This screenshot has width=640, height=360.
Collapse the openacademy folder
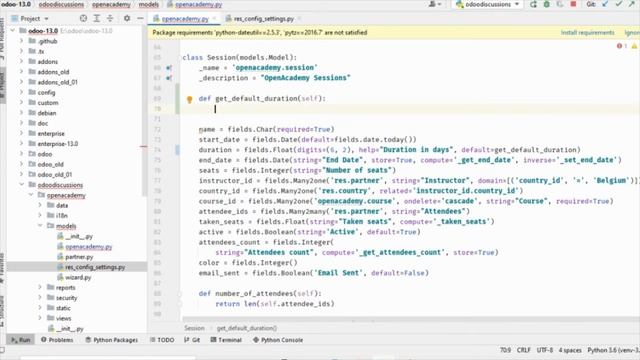click(31, 195)
